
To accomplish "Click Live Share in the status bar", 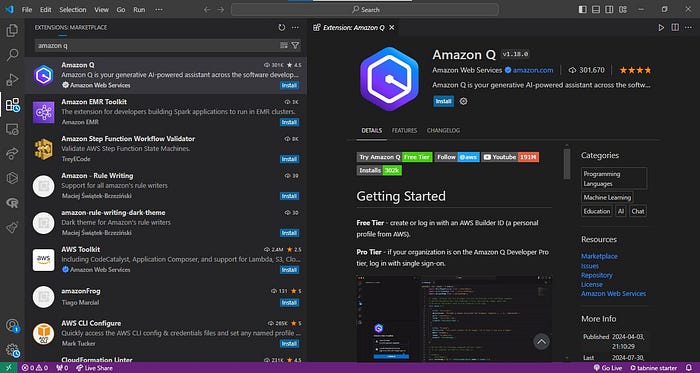I will point(94,368).
